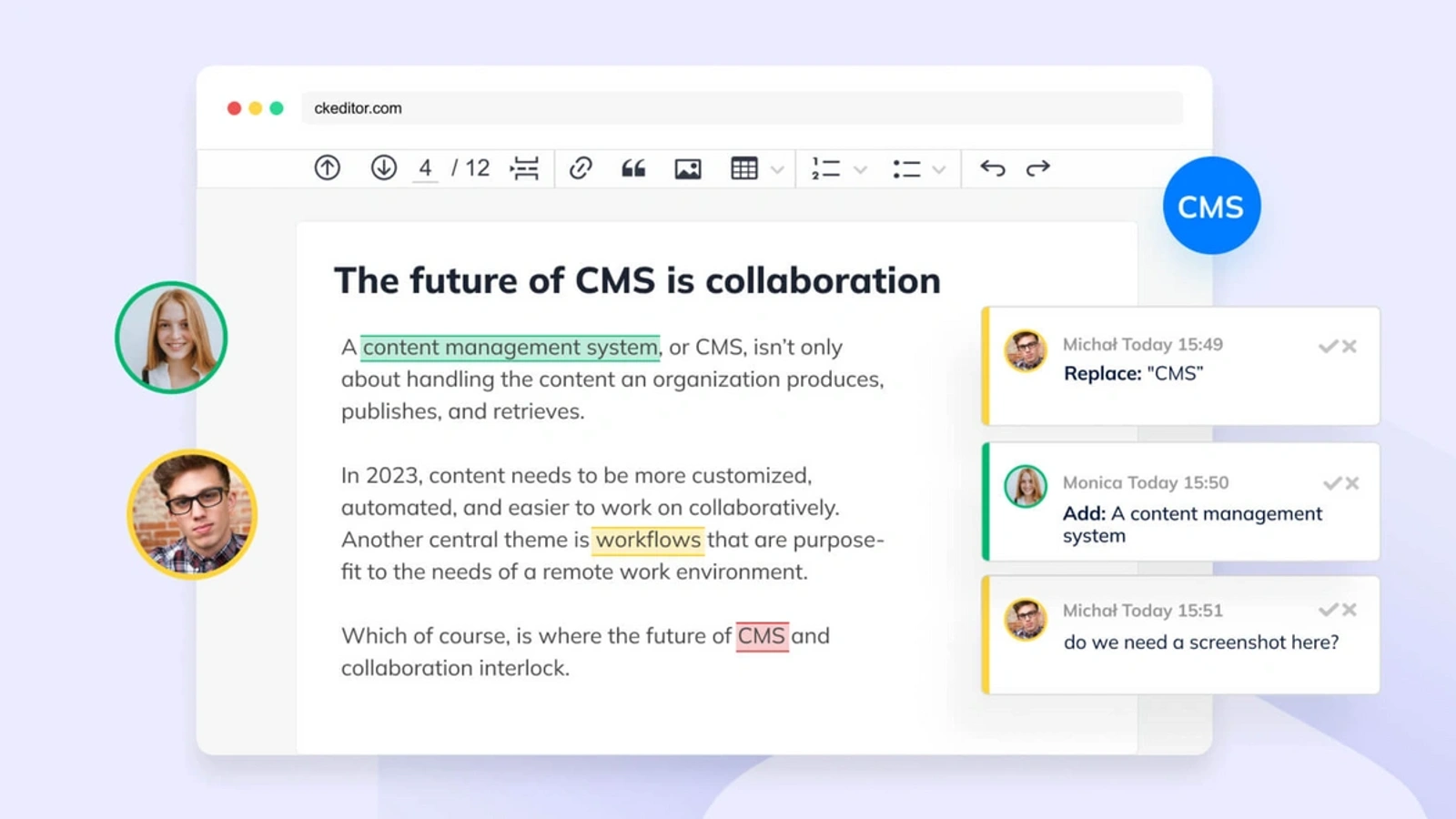Accept Monica's Add suggestion checkmark
The width and height of the screenshot is (1456, 819).
(x=1332, y=483)
